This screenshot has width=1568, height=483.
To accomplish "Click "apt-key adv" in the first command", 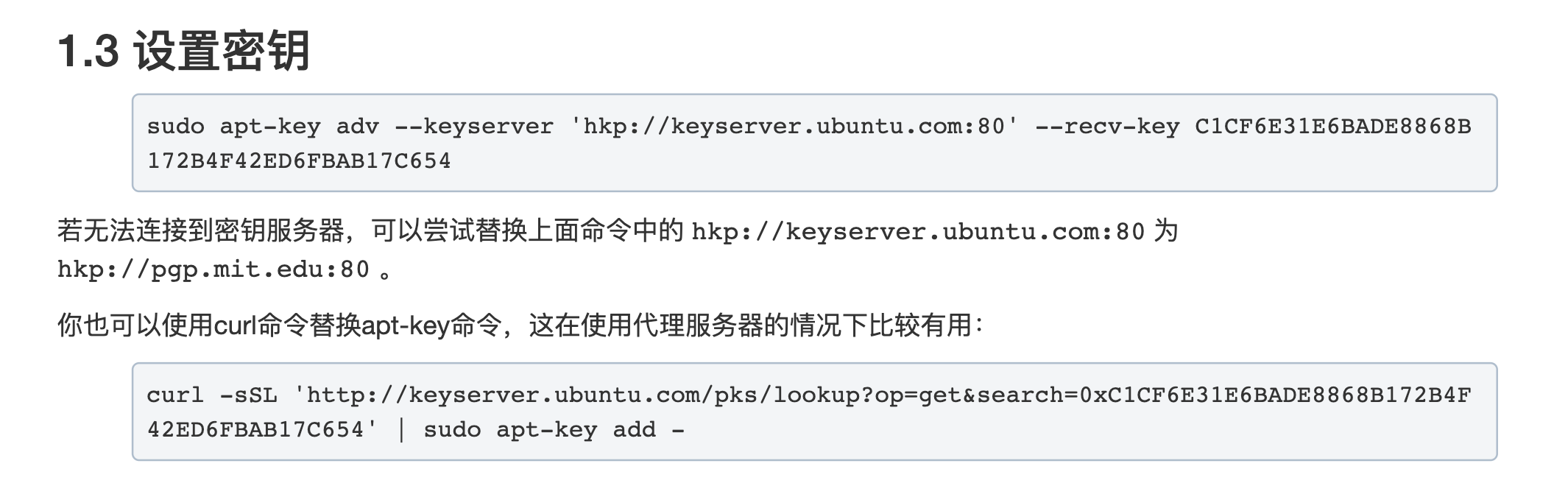I will coord(299,127).
